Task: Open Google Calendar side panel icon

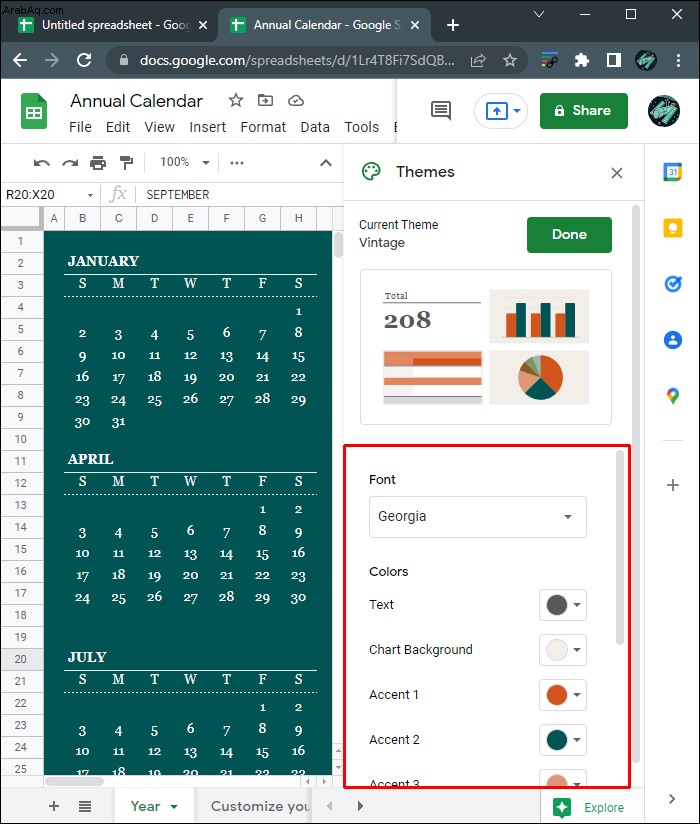Action: (673, 172)
